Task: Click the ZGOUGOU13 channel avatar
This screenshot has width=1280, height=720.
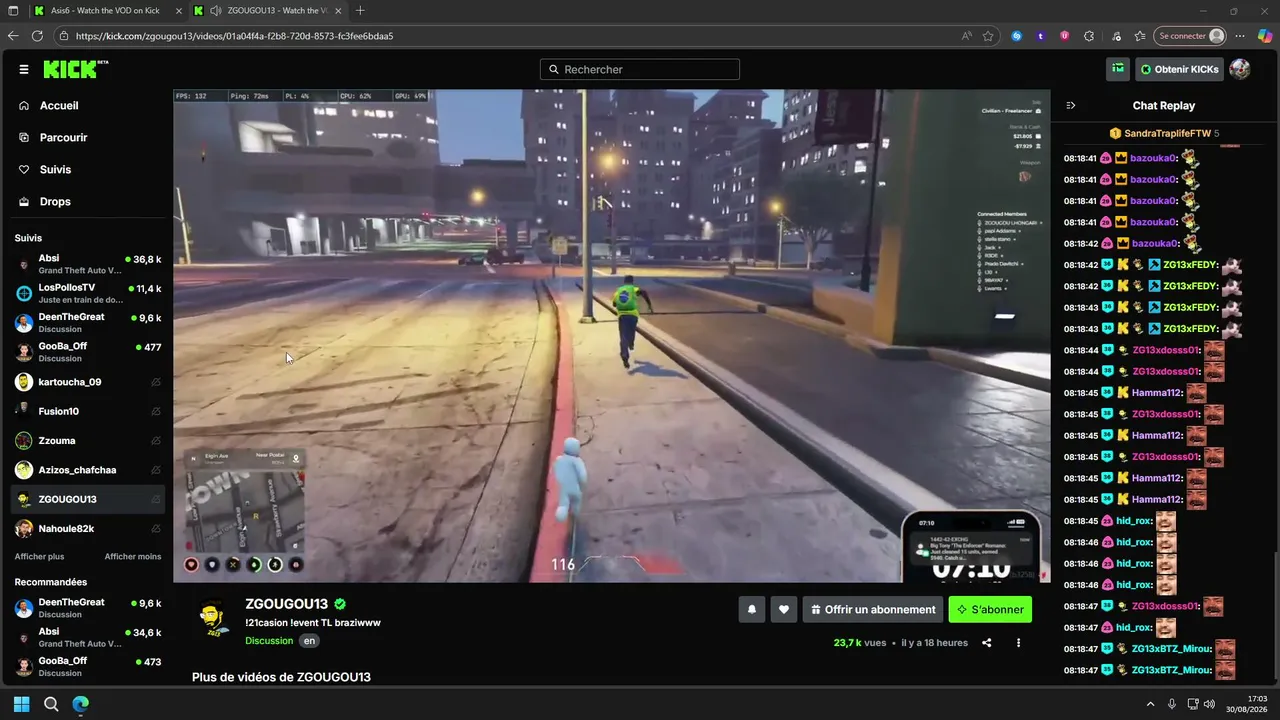Action: pyautogui.click(x=211, y=616)
